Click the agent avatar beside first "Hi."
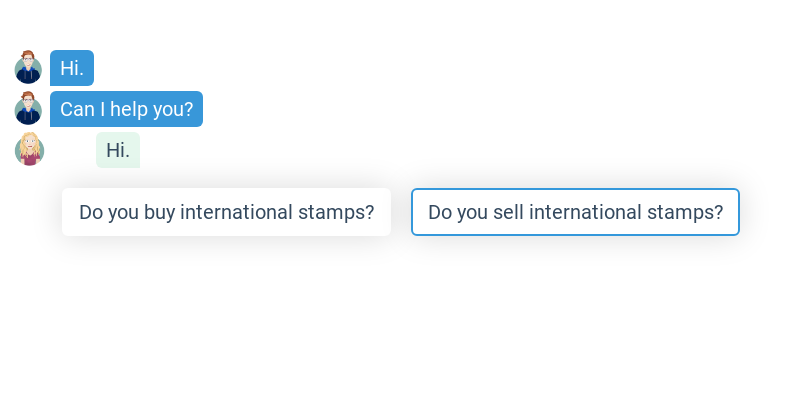The width and height of the screenshot is (800, 400). [x=29, y=68]
